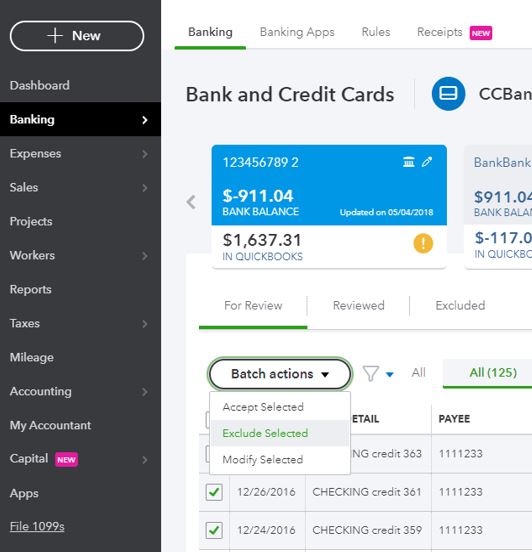Switch to the Reviewed tab

pyautogui.click(x=358, y=306)
